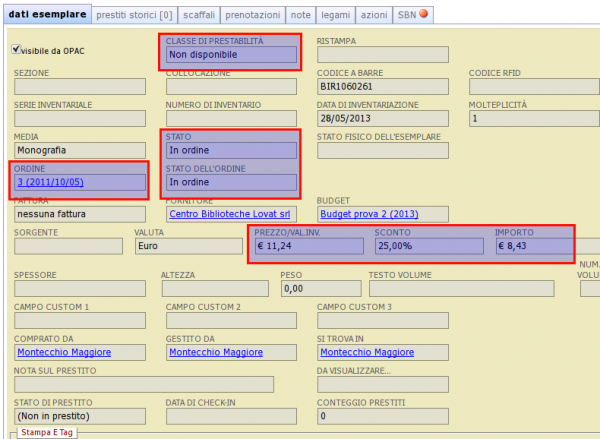Select the dati esemplare tab
The image size is (600, 439).
[x=46, y=14]
